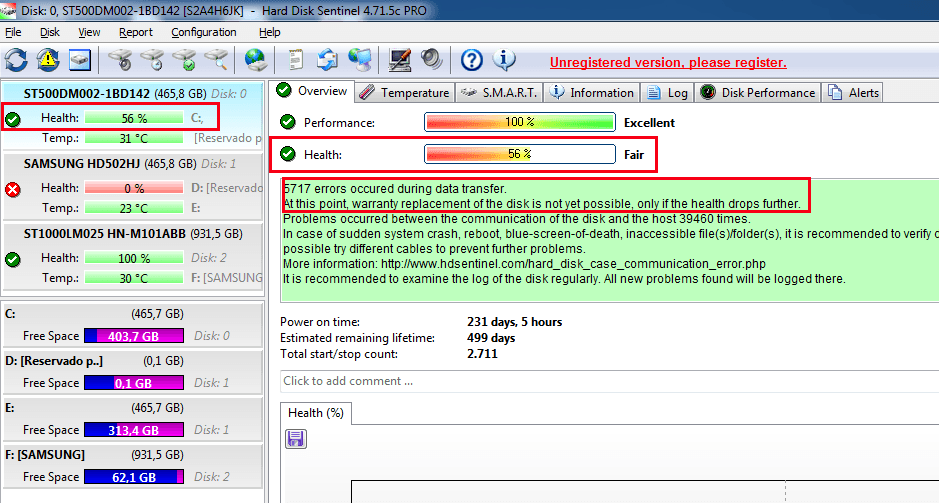Screen dimensions: 939x503
Task: Click the globe-with-monitor network icon
Action: 360,60
